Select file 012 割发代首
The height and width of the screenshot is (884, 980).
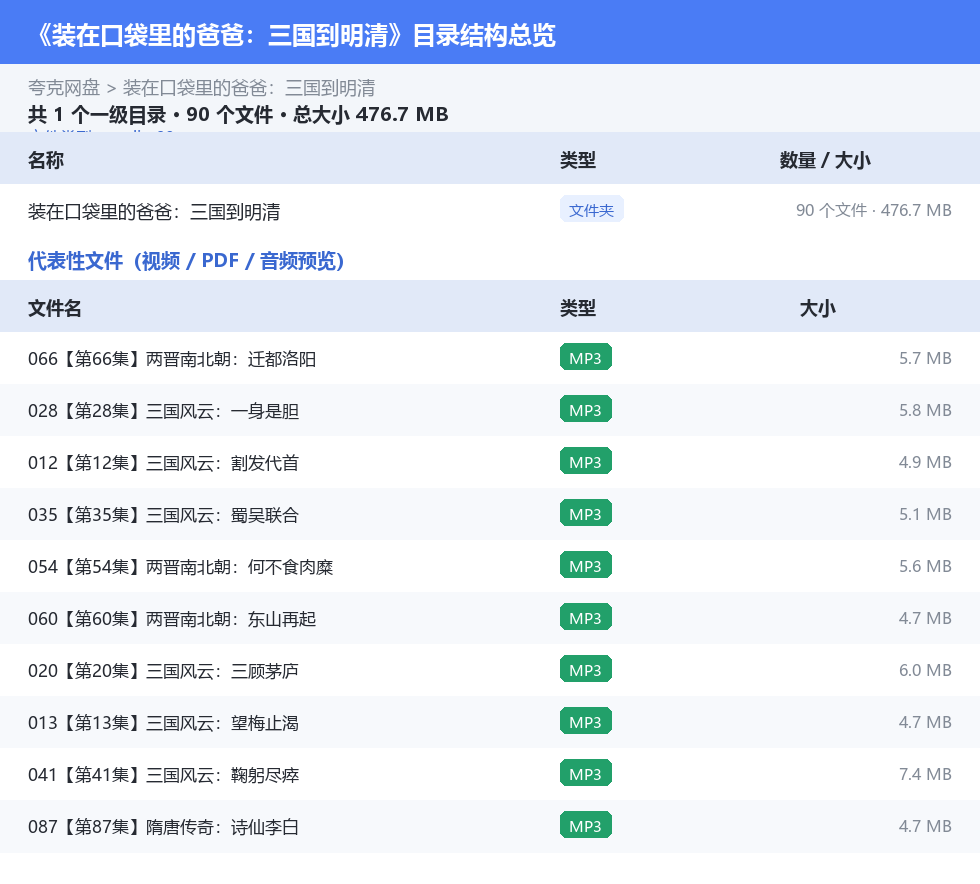(x=490, y=462)
